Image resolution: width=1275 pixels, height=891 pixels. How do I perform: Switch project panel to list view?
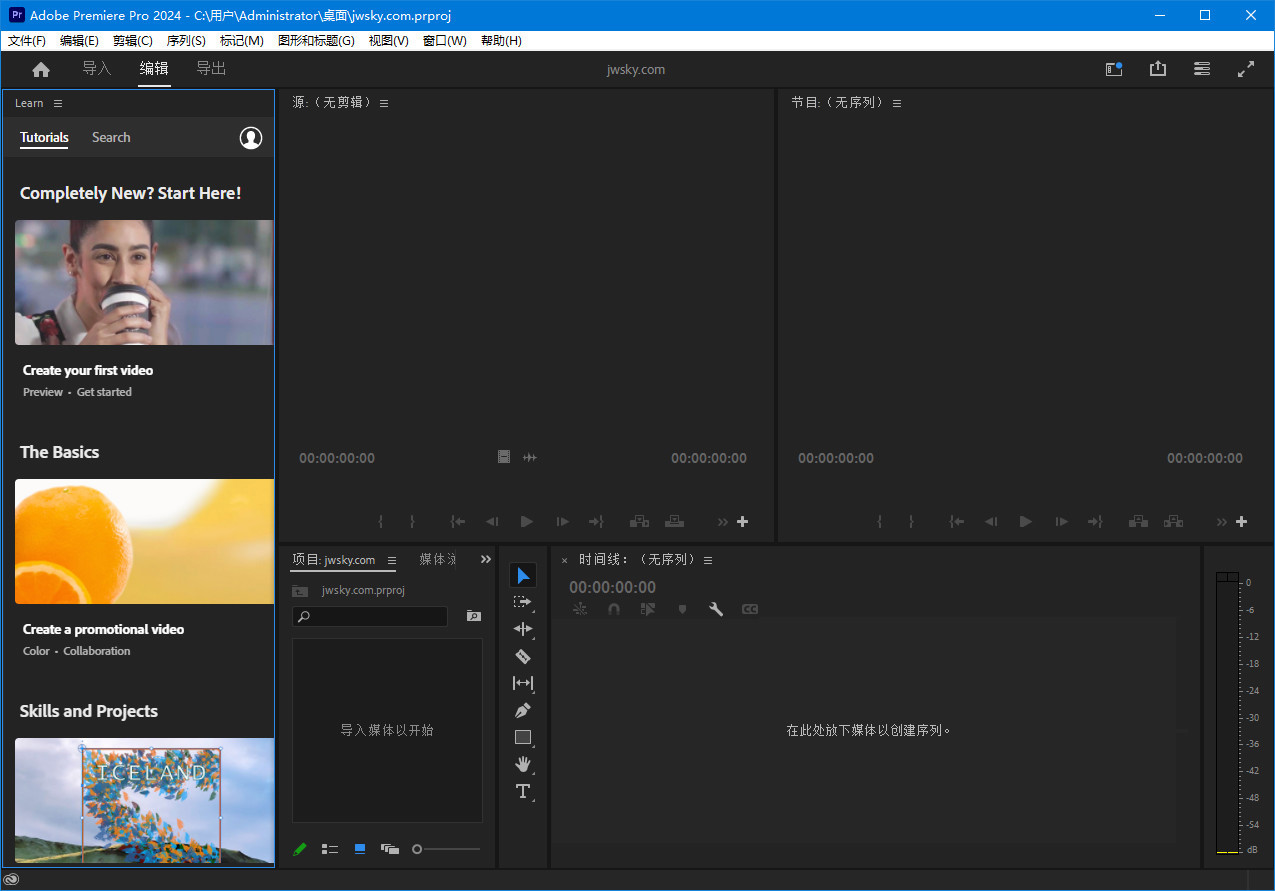point(330,849)
